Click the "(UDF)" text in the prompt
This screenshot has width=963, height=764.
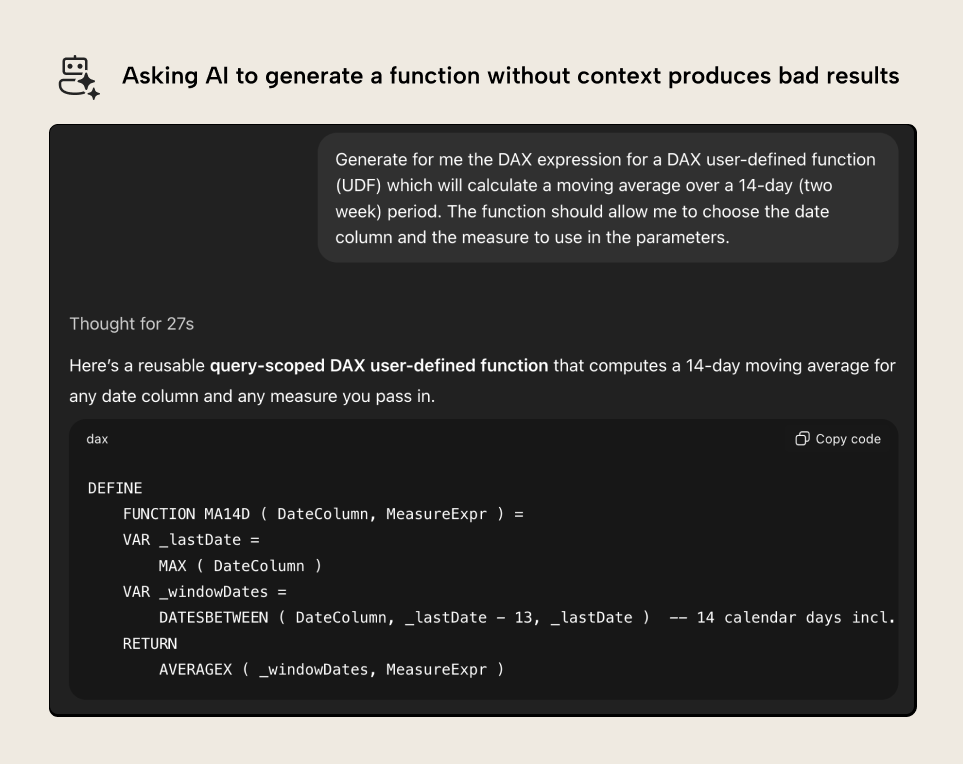[x=356, y=186]
